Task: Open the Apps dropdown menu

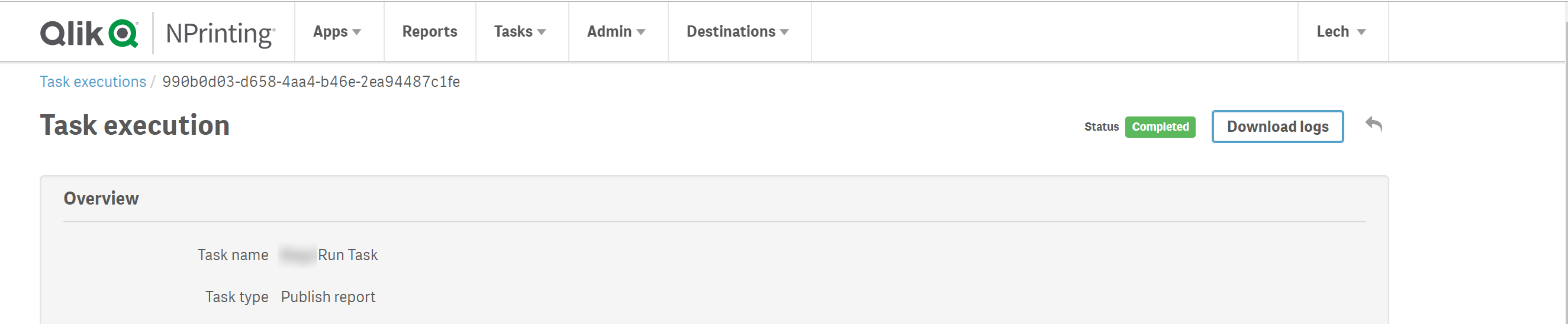Action: coord(337,31)
